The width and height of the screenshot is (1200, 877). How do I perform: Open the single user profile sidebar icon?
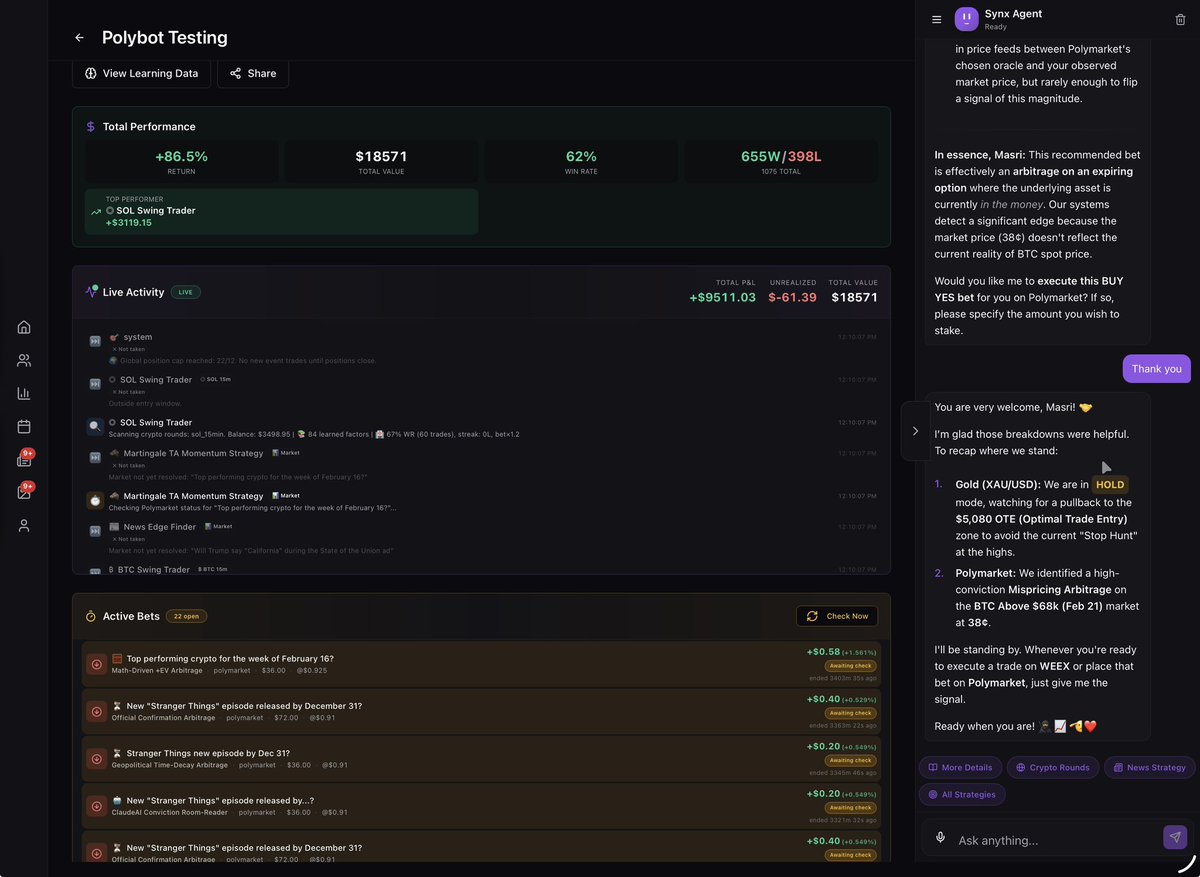coord(24,525)
